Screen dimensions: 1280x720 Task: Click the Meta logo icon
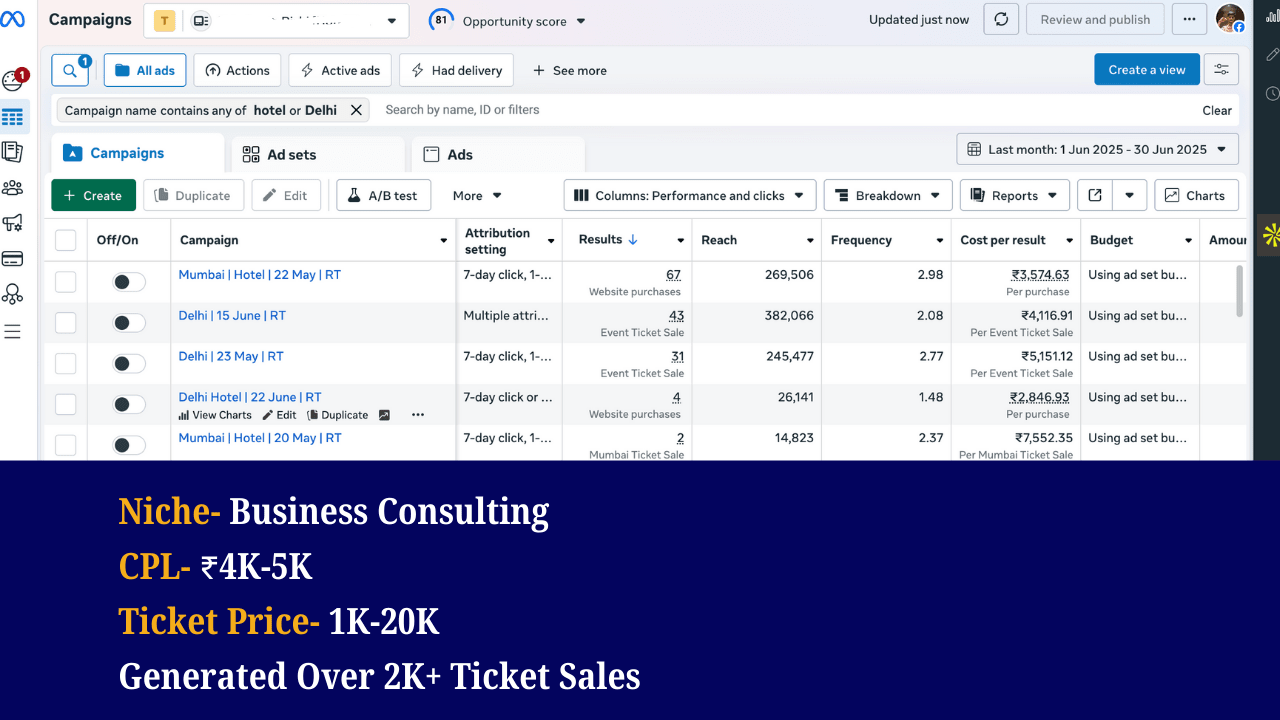13,20
